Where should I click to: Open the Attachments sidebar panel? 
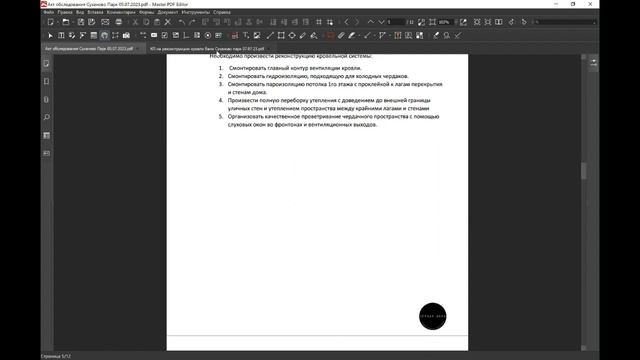click(x=47, y=100)
